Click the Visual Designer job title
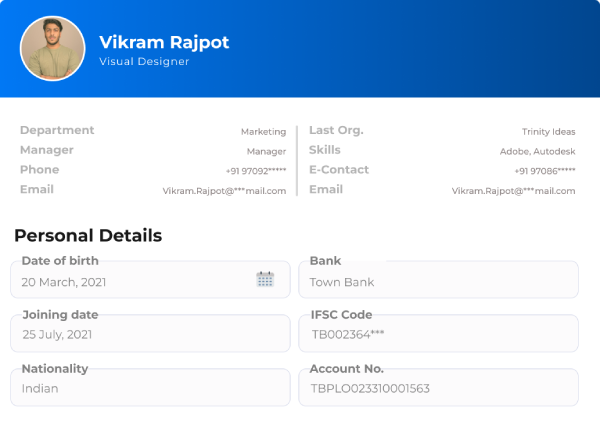The width and height of the screenshot is (600, 422). (x=144, y=62)
